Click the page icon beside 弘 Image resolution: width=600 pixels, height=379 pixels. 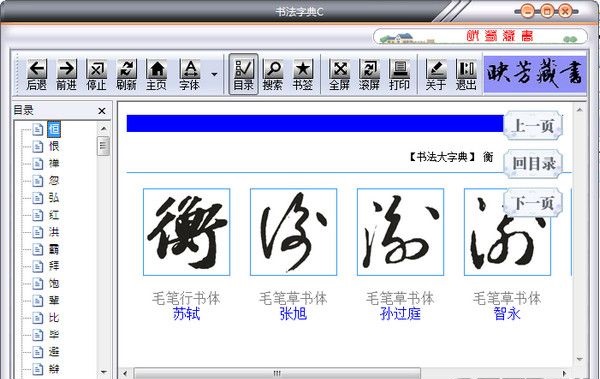(x=38, y=198)
